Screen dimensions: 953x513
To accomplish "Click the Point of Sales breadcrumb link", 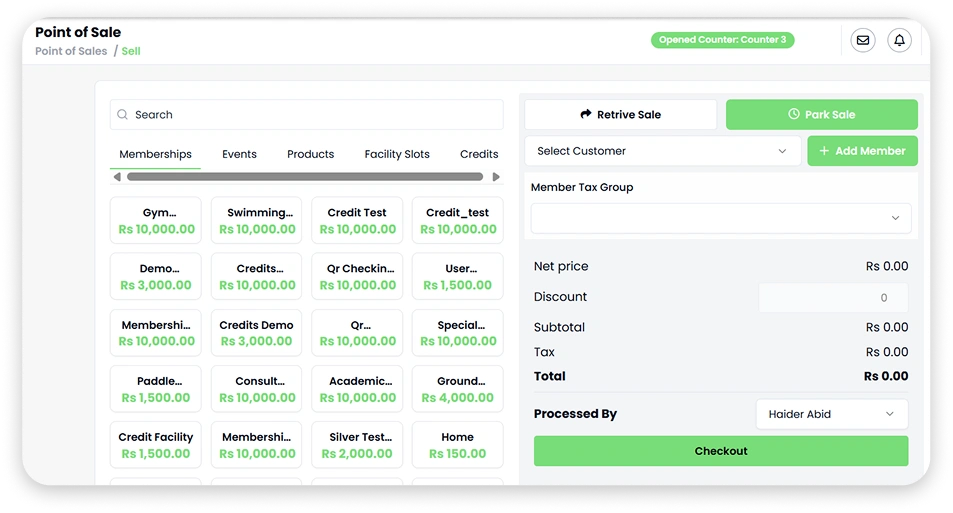I will 71,51.
